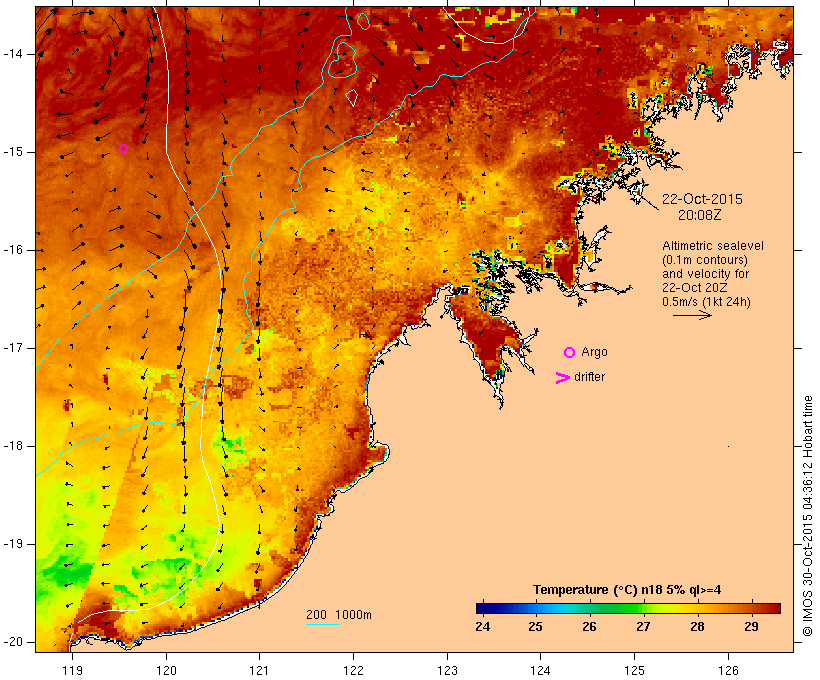
Task: Click the '20:08Z' time text
Action: click(700, 215)
